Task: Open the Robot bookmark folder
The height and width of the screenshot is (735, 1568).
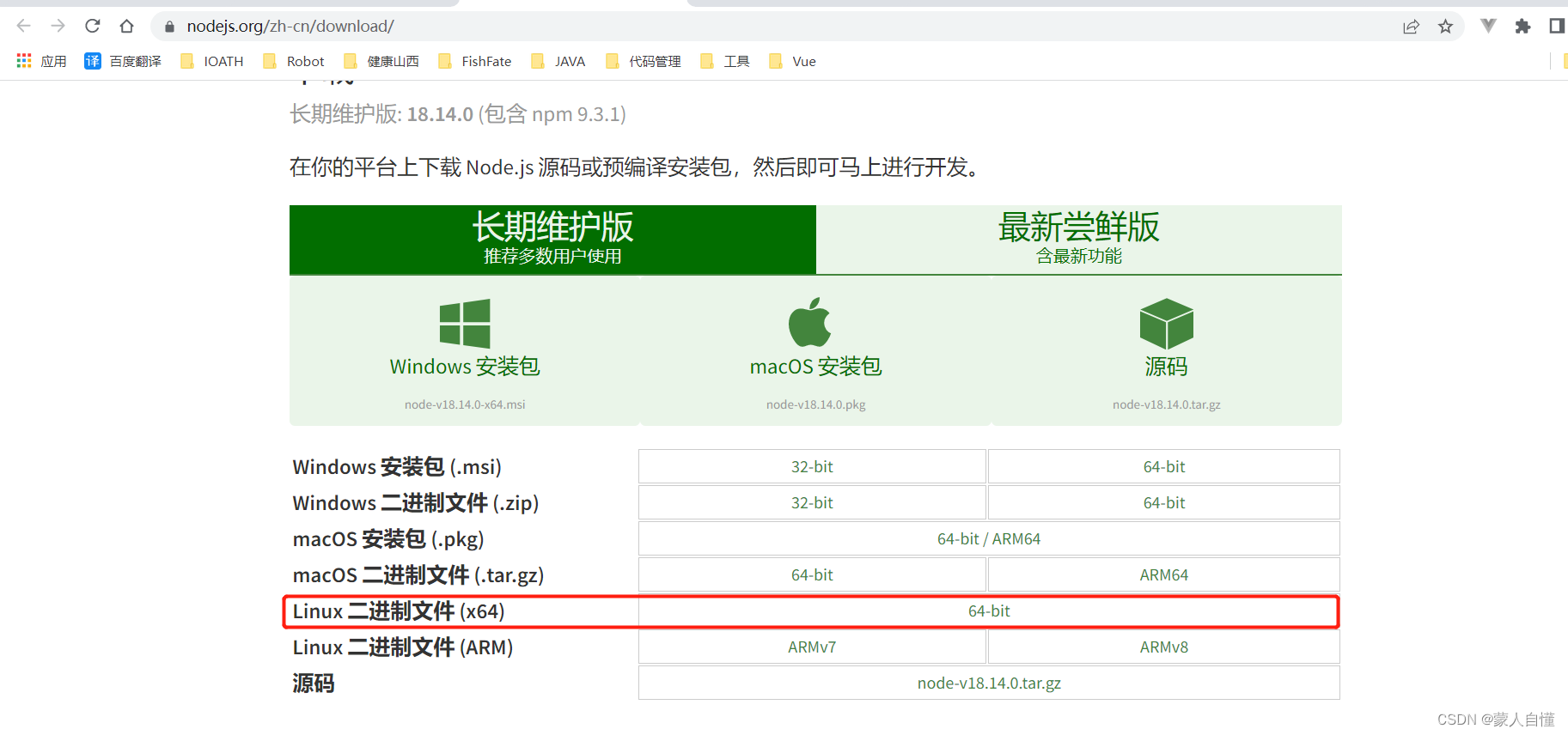Action: pyautogui.click(x=293, y=61)
